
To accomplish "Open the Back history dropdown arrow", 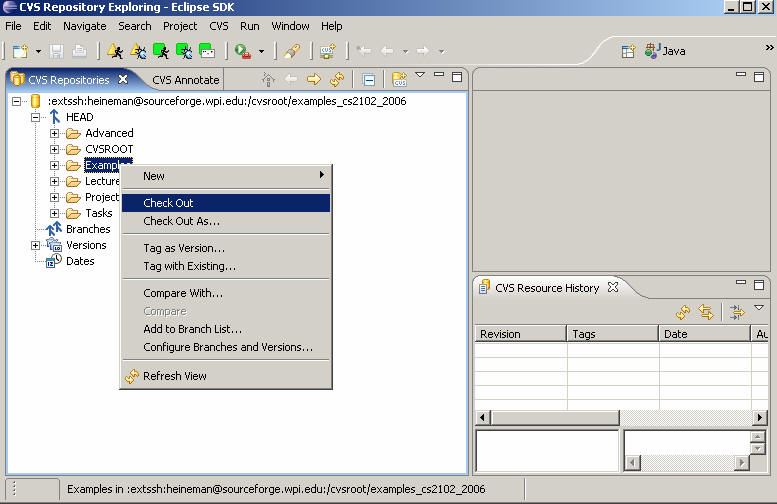I will 405,51.
